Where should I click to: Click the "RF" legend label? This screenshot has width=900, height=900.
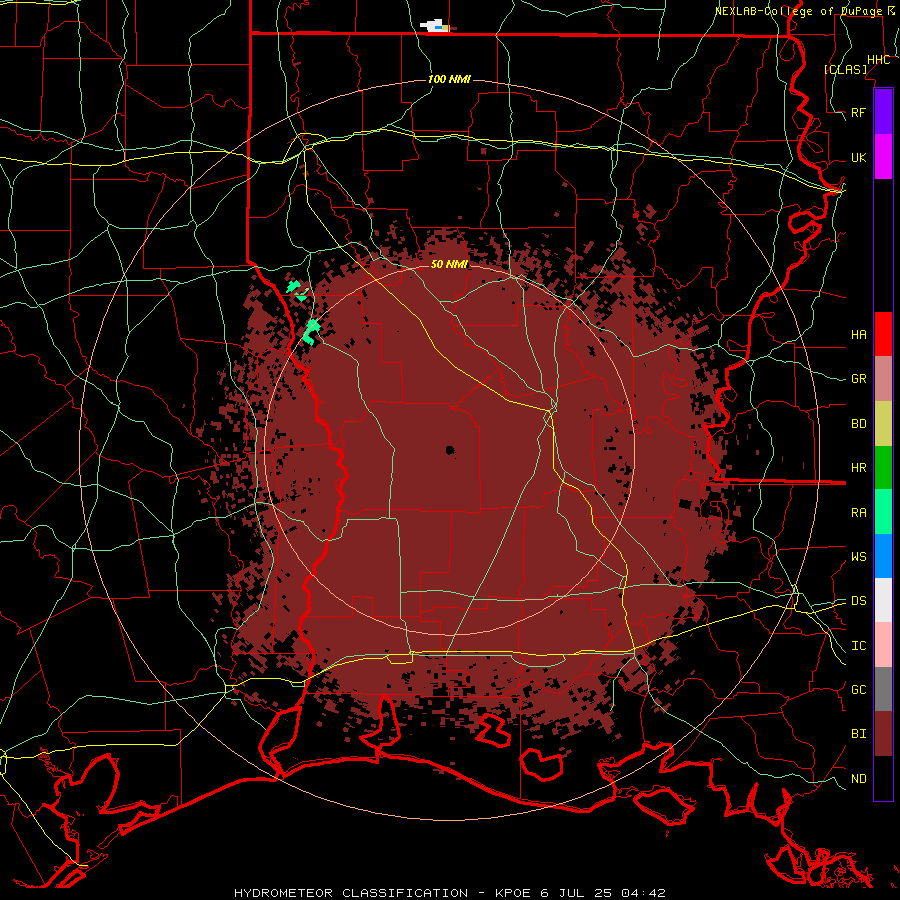[x=859, y=112]
